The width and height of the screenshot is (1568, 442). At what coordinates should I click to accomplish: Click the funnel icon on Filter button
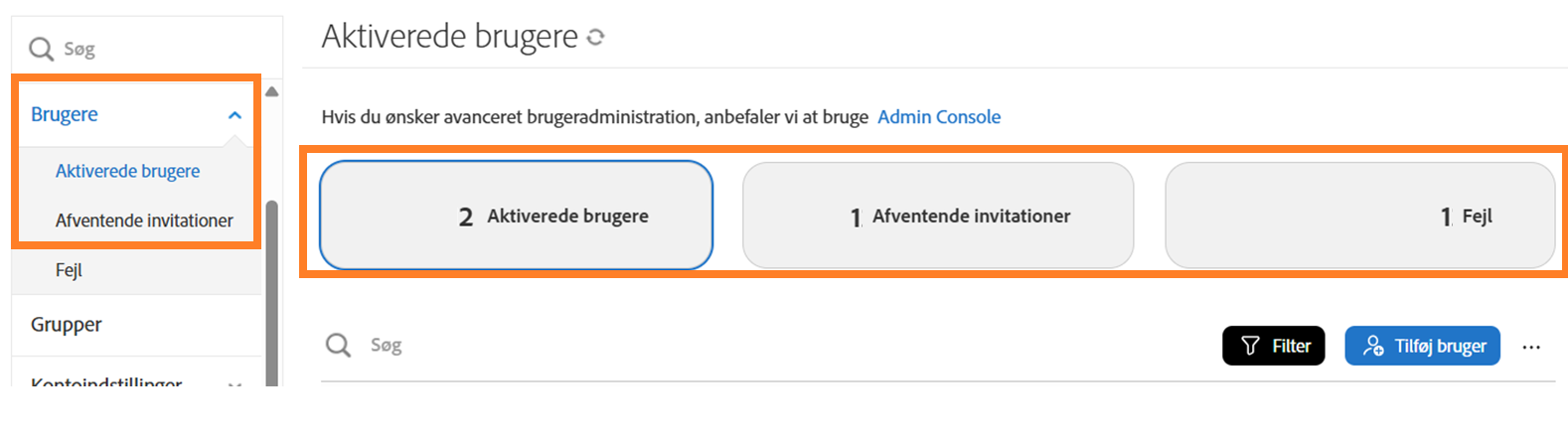click(1250, 346)
